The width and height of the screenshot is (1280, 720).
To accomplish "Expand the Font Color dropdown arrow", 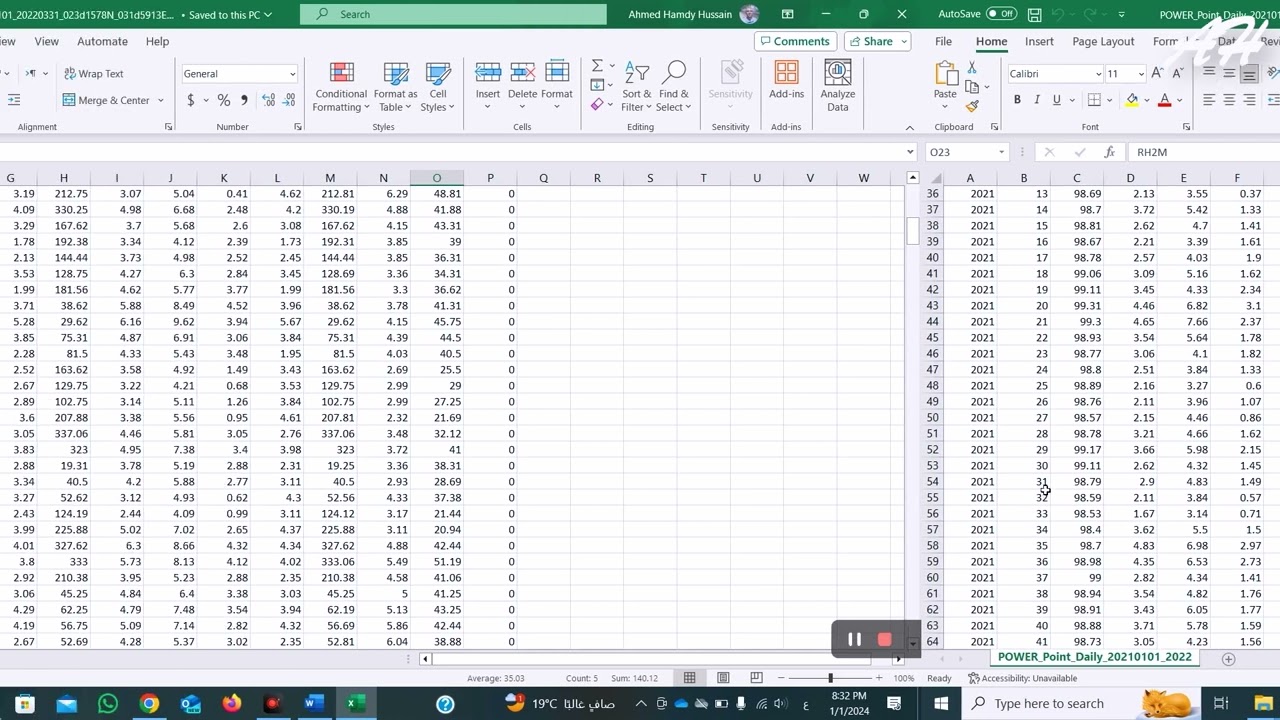I will [1180, 100].
